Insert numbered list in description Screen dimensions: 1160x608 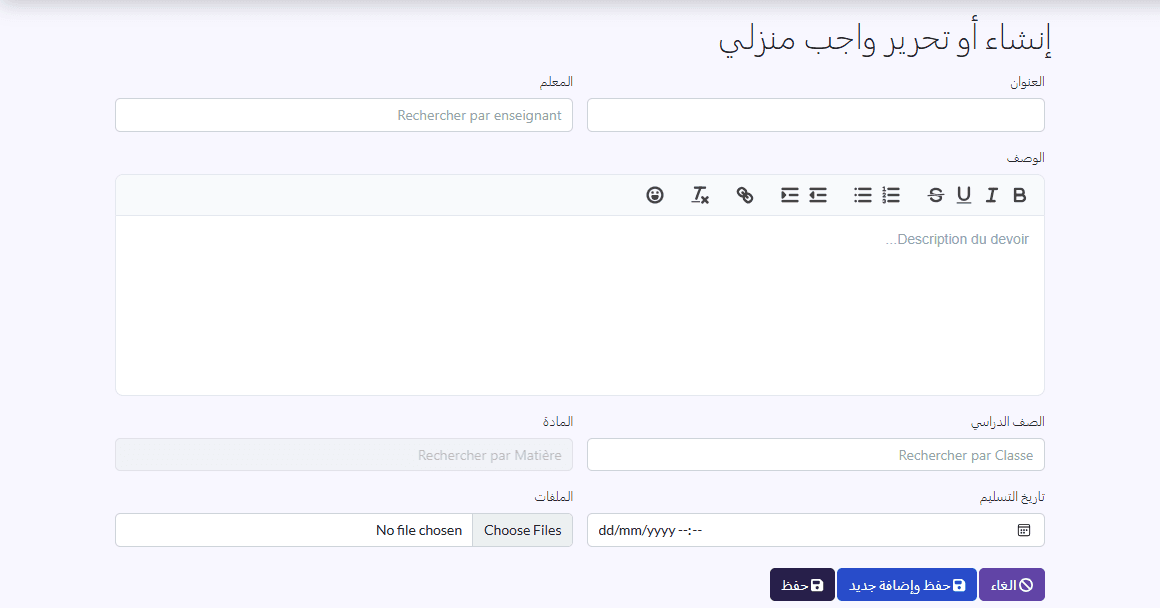[x=891, y=195]
